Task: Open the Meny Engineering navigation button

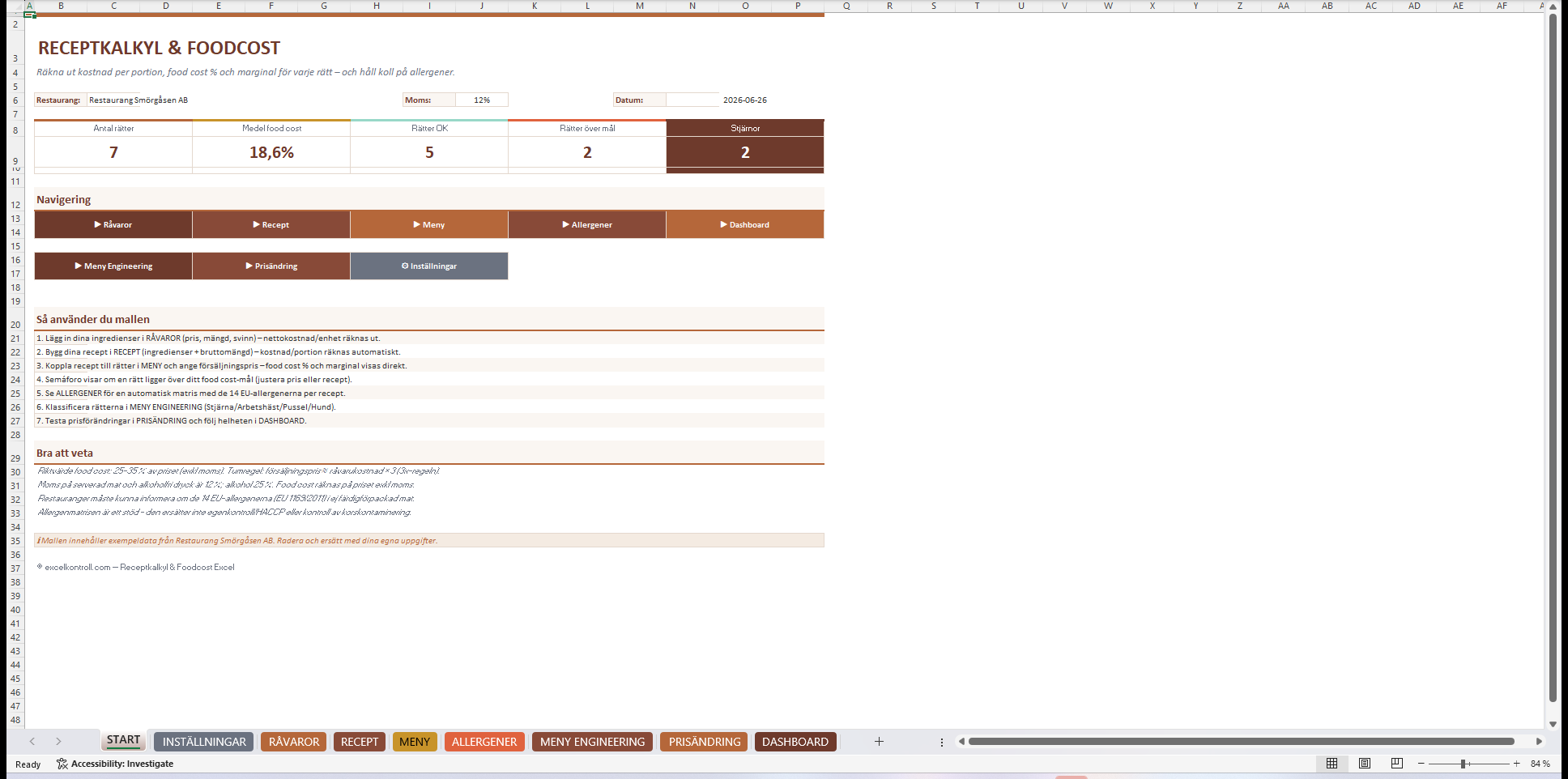Action: [x=113, y=266]
